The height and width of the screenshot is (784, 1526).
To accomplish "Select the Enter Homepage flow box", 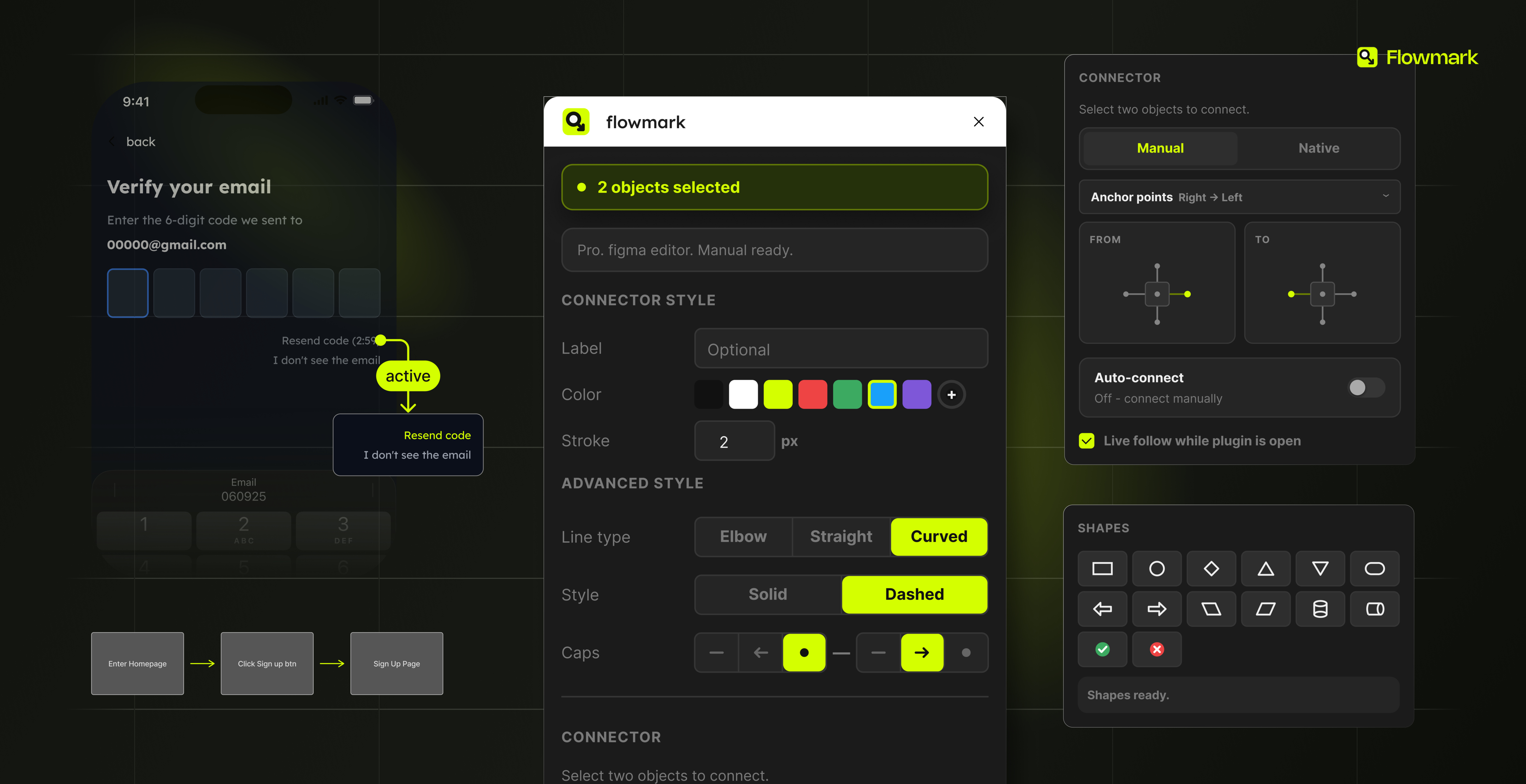I will coord(137,664).
